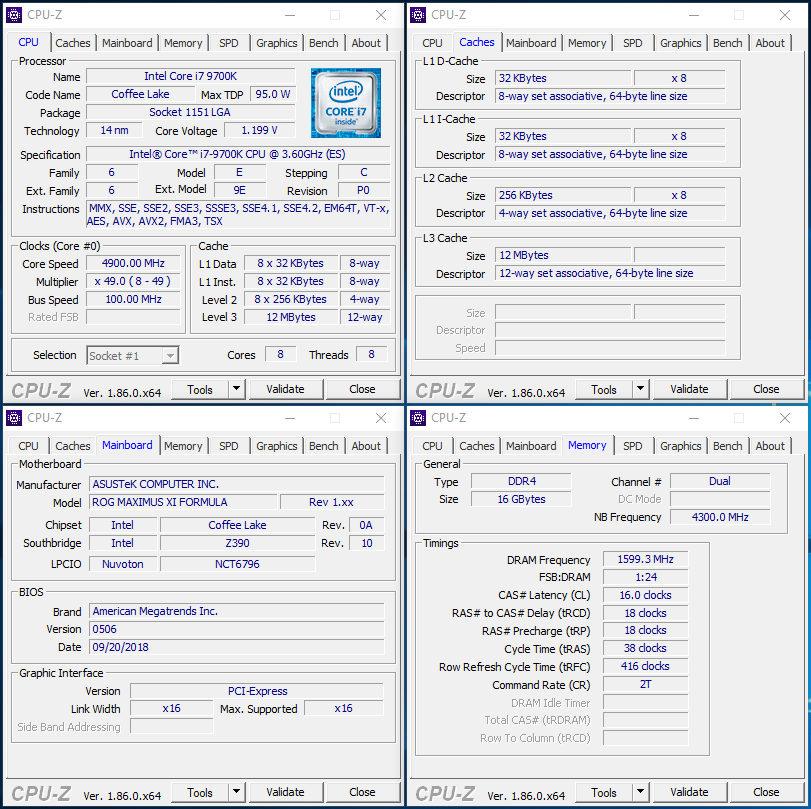
Task: Select the processor name Intel Core i7 9700K
Action: click(x=190, y=76)
